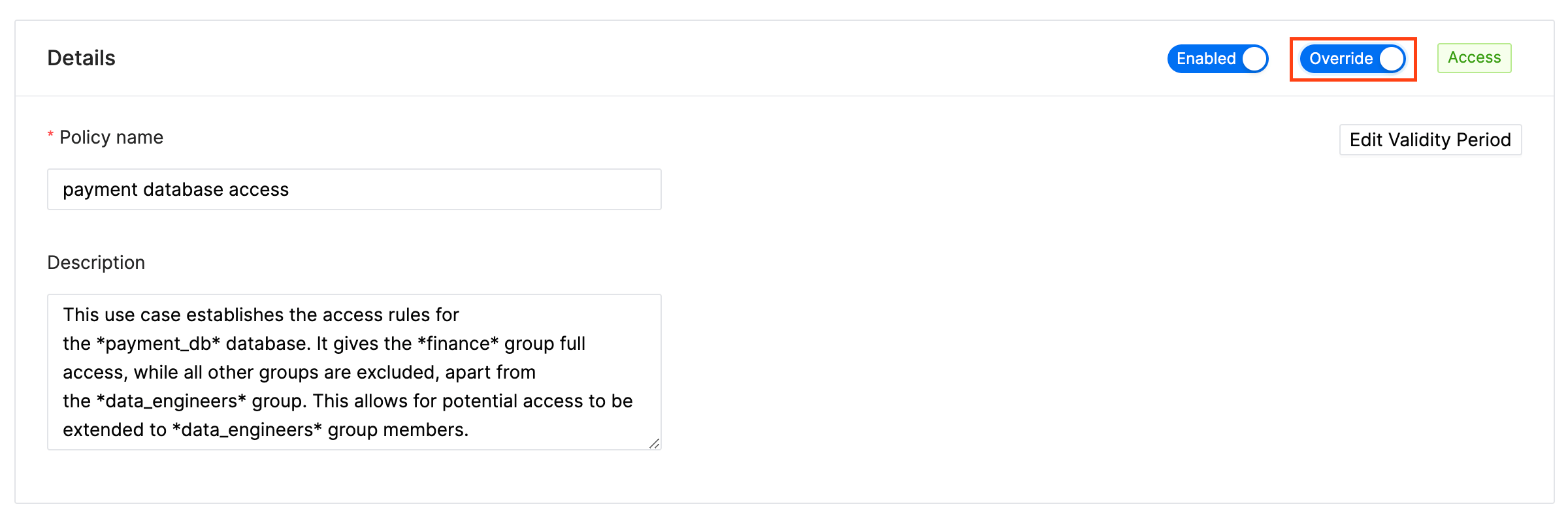
Task: Click the white knob on Enabled toggle
Action: click(x=1254, y=59)
